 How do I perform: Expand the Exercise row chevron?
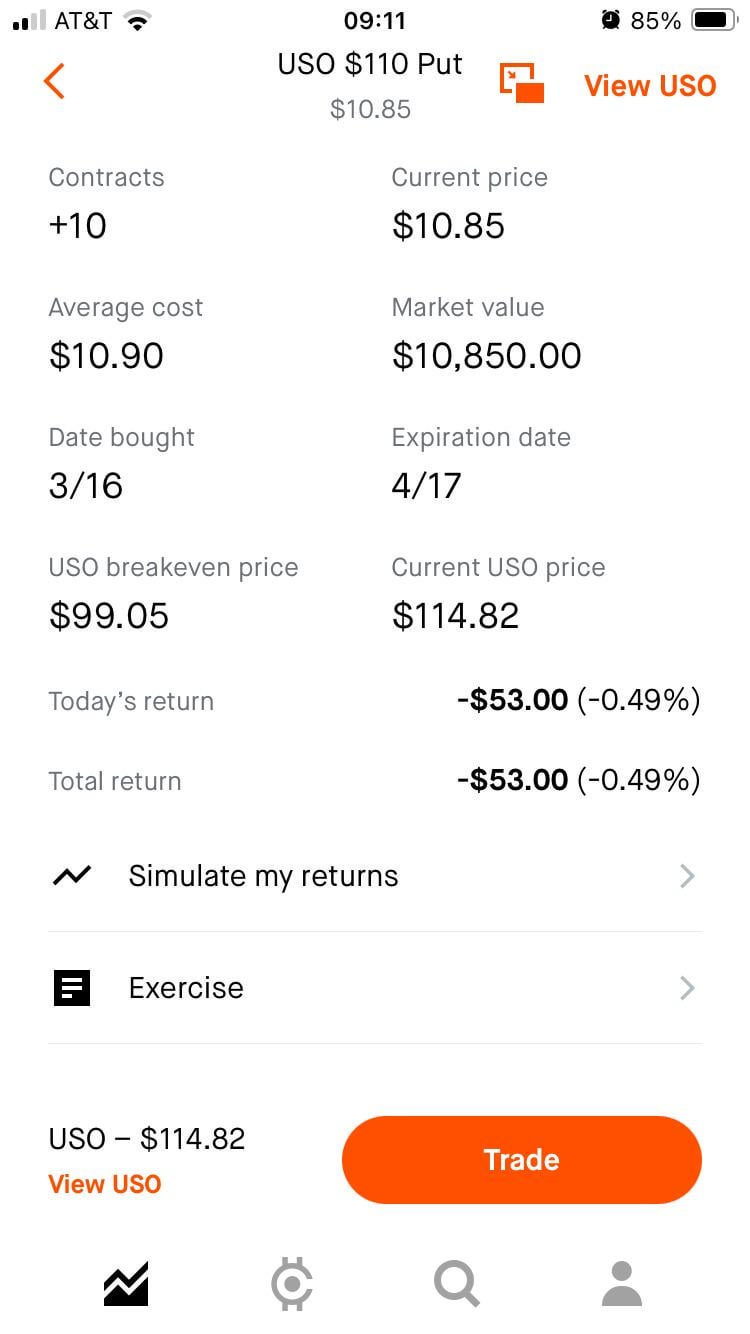tap(687, 988)
